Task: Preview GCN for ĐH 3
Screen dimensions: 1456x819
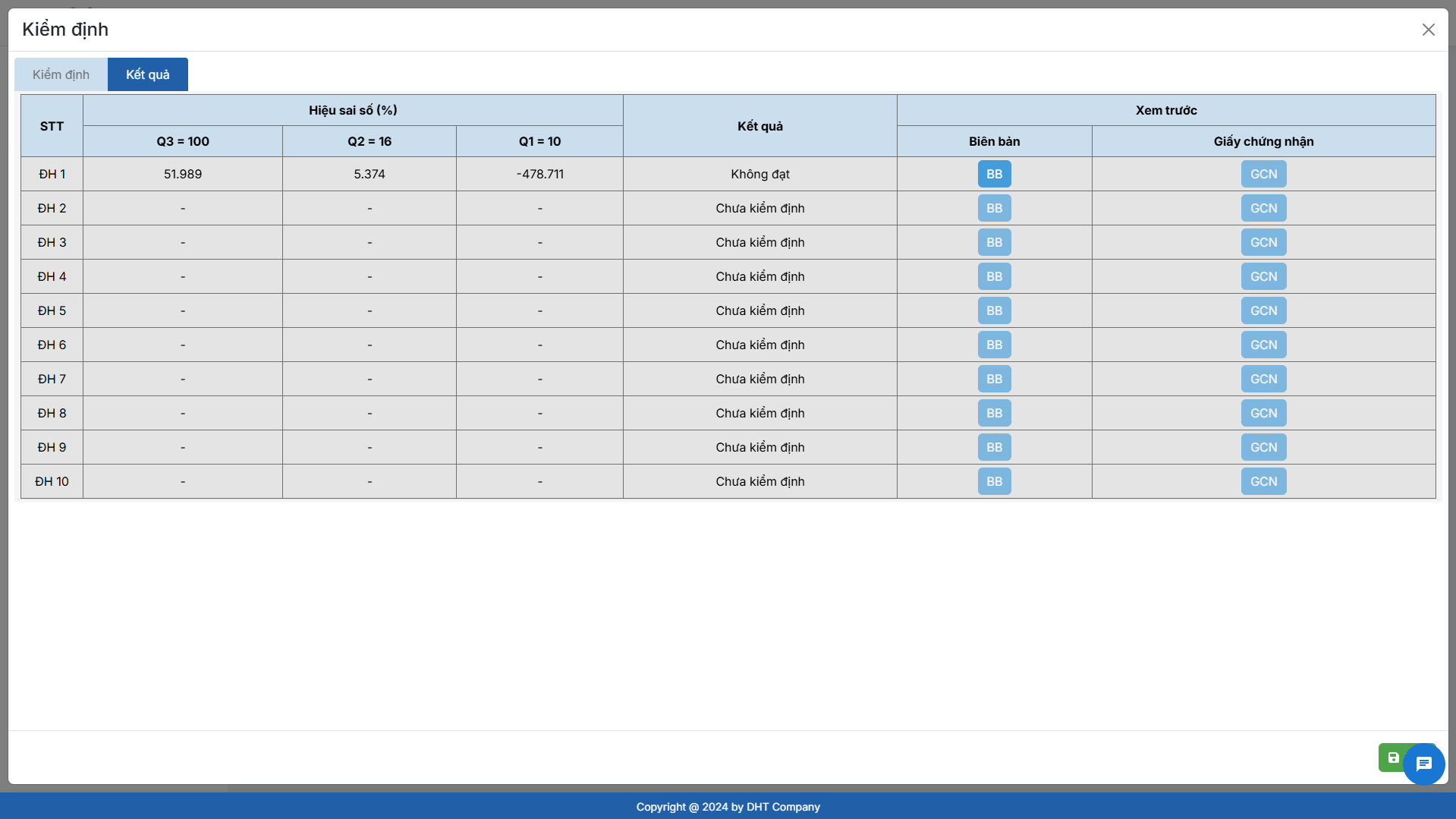Action: pos(1263,242)
